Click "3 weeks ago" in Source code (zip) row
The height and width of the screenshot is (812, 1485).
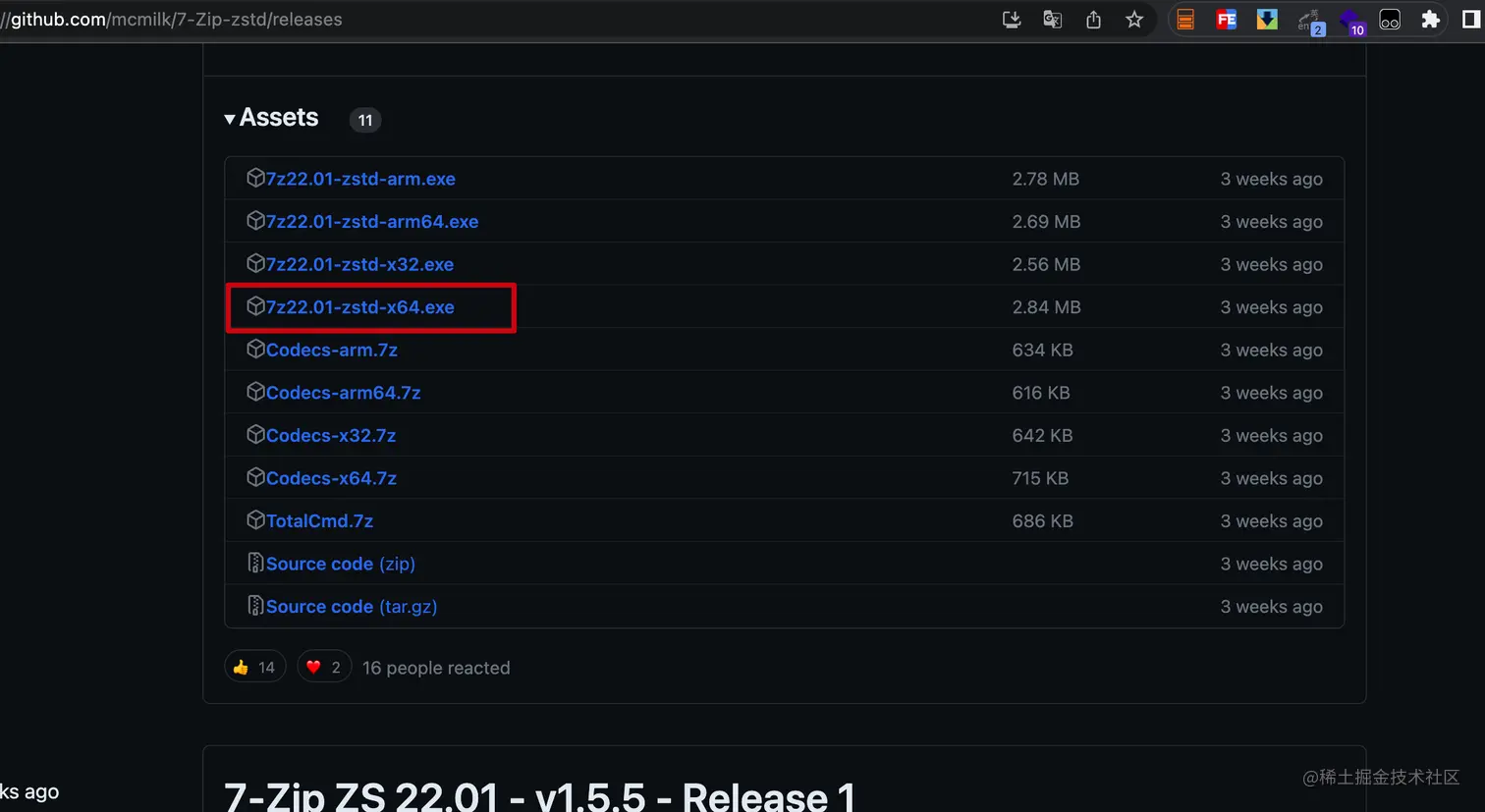click(x=1272, y=564)
